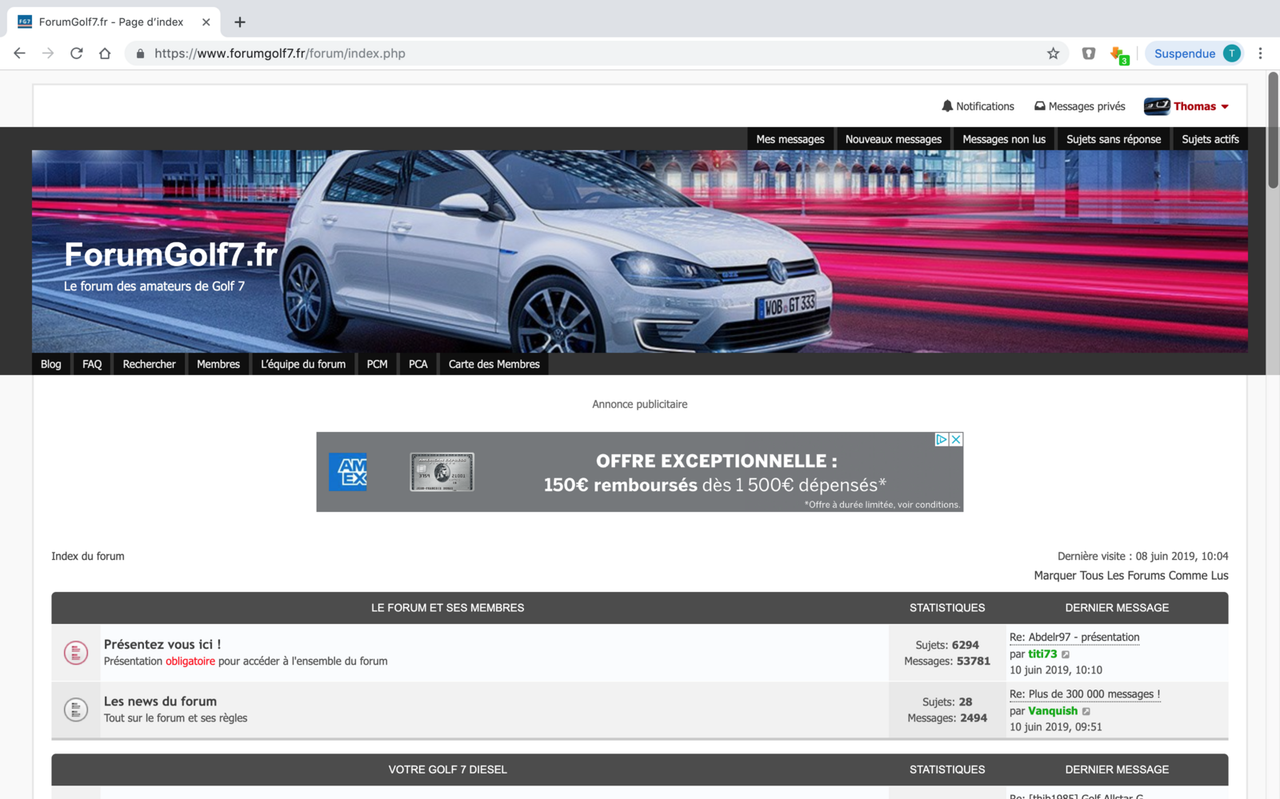Close the ForumGolf7.fr tab
Image resolution: width=1280 pixels, height=799 pixels.
click(x=206, y=21)
